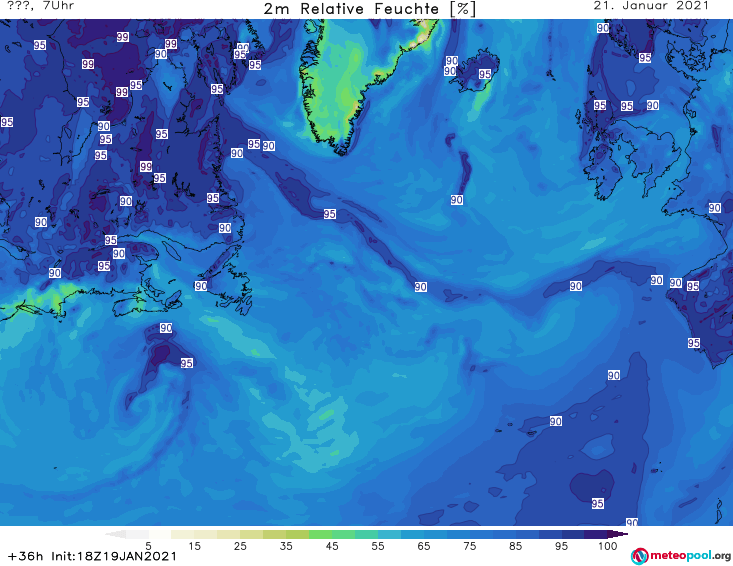Click the meteopool.org logo
The height and width of the screenshot is (566, 733).
coord(681,556)
